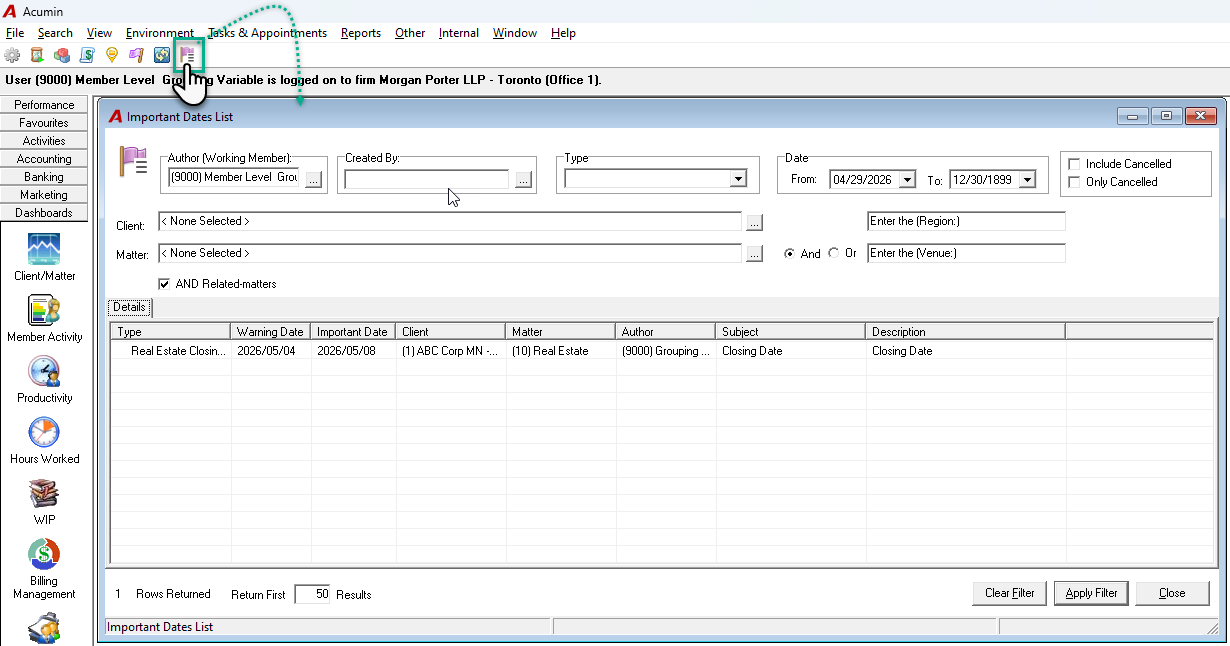Screen dimensions: 1230x646
Task: Browse for Author (Working Member) with ellipsis button
Action: tap(313, 180)
